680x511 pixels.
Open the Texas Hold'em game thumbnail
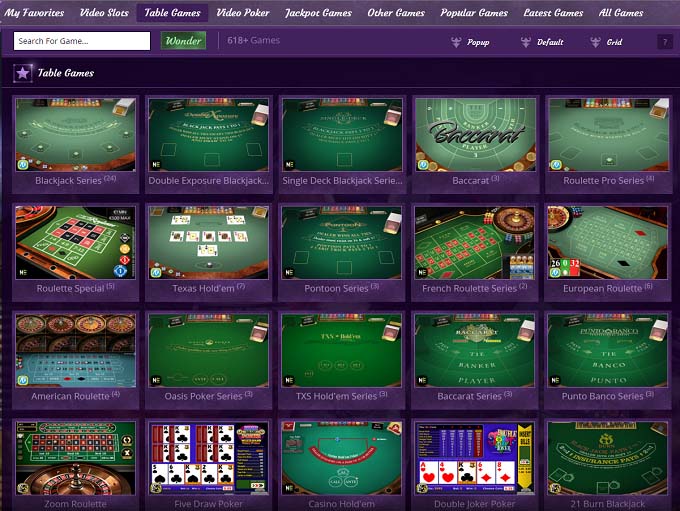[x=209, y=242]
